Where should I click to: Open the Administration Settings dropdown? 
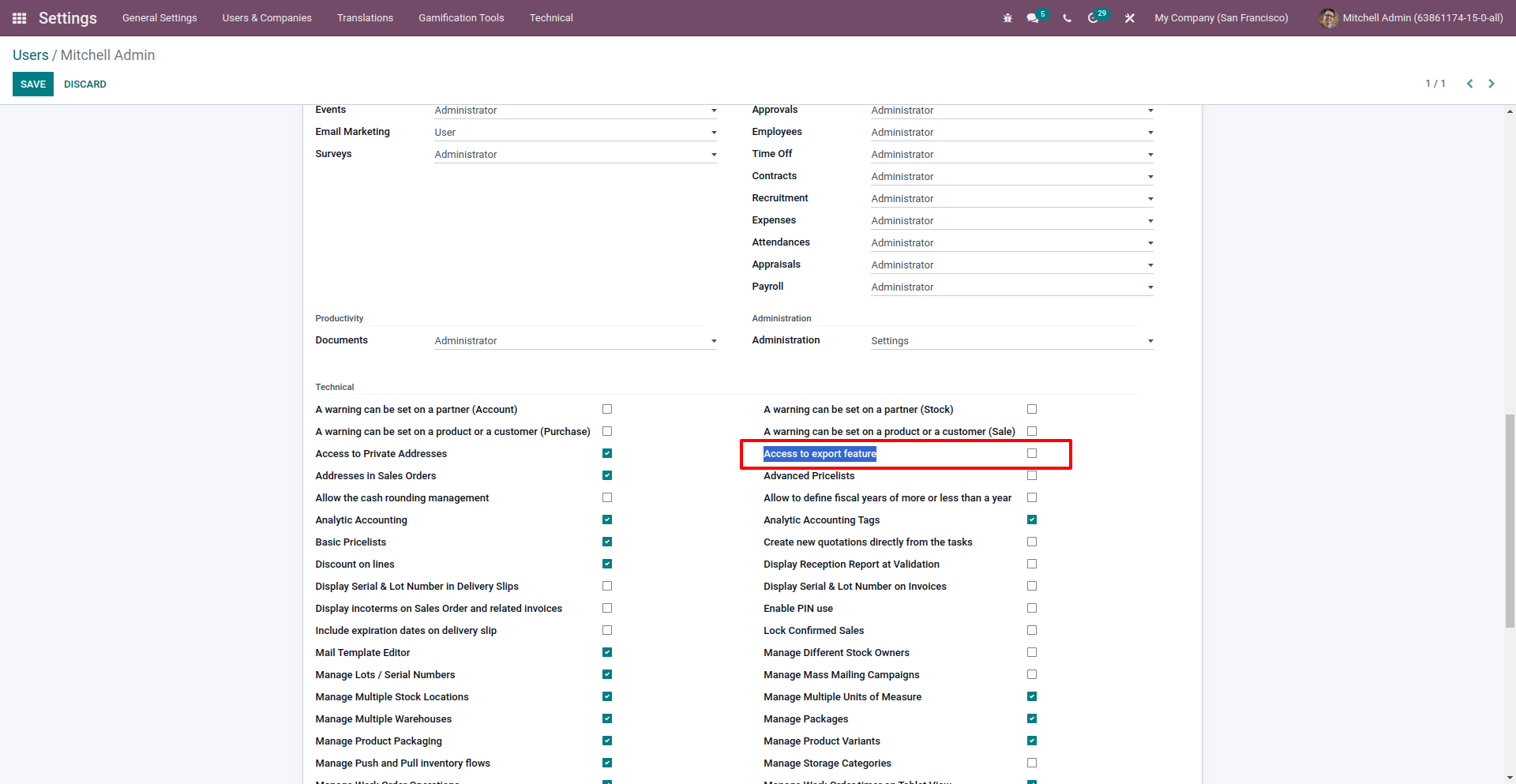click(x=1012, y=340)
